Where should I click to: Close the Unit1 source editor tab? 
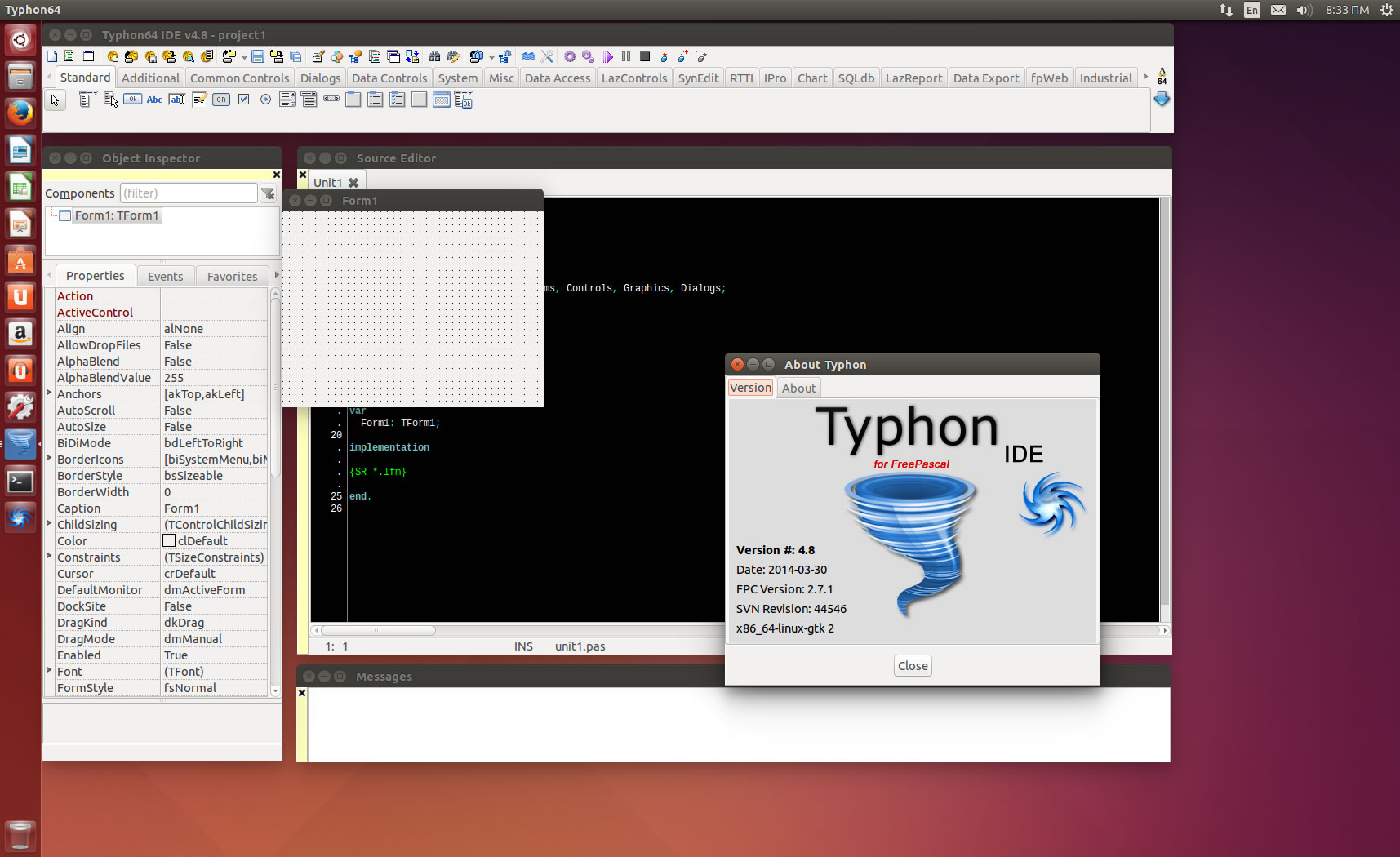click(x=353, y=183)
